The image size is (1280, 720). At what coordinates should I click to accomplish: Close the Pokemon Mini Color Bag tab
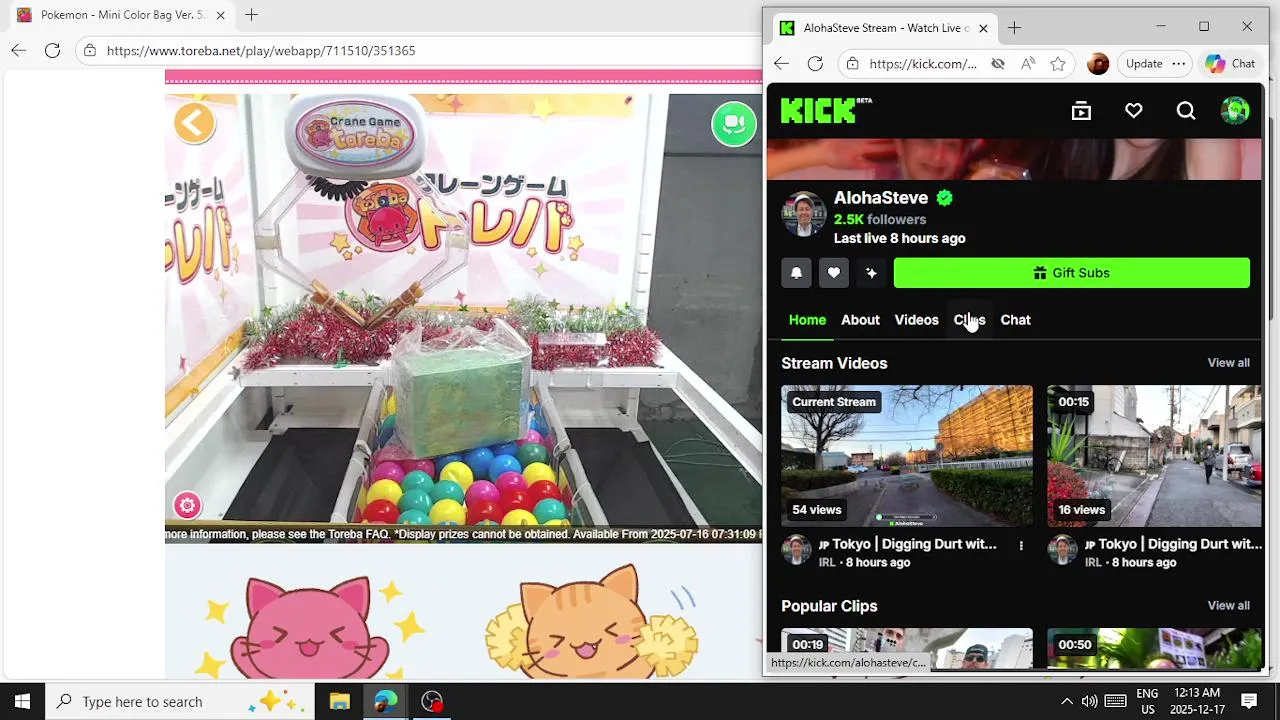220,15
